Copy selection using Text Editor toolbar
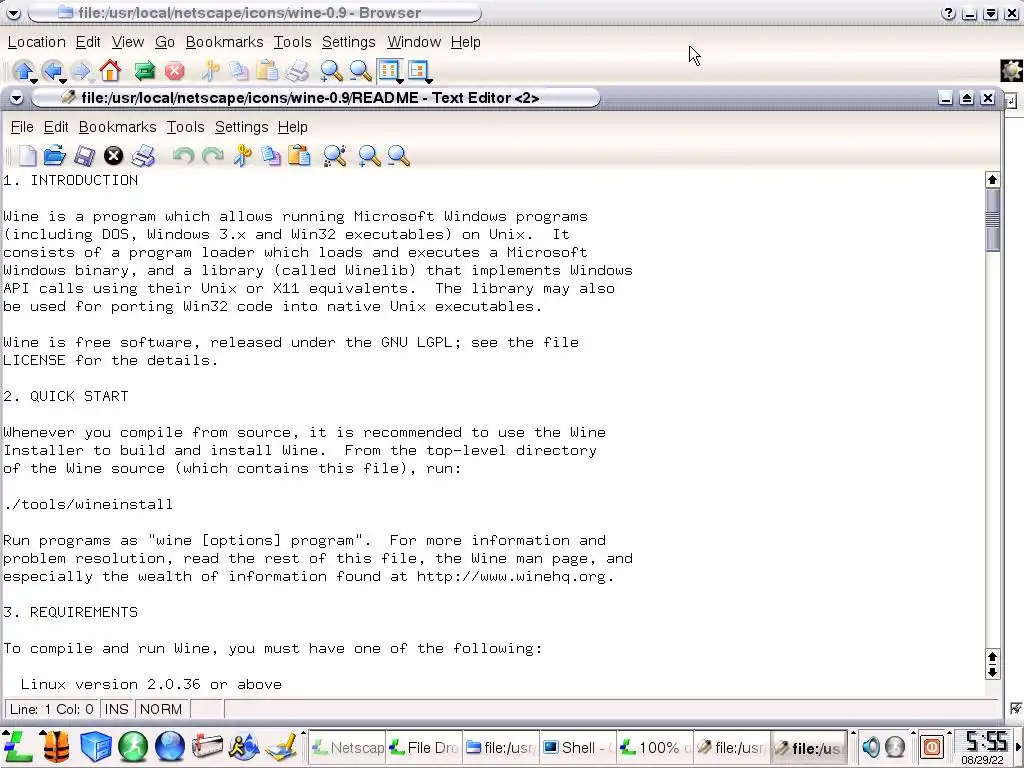Screen dimensions: 1024x768 (270, 156)
